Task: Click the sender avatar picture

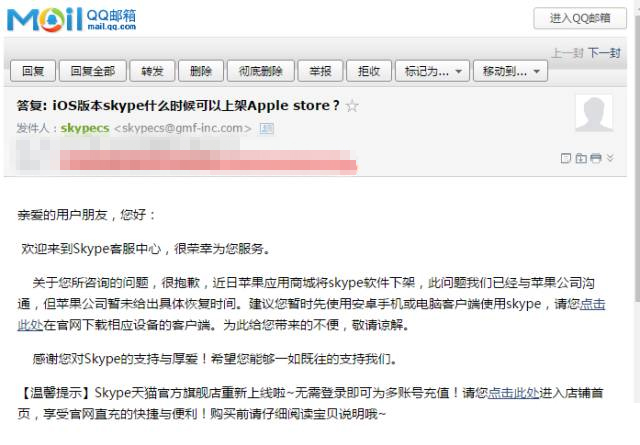Action: [594, 113]
